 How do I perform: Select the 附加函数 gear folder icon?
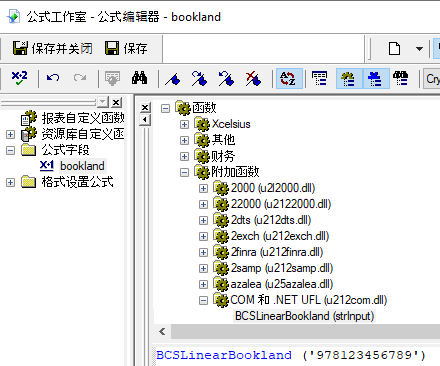pyautogui.click(x=202, y=172)
